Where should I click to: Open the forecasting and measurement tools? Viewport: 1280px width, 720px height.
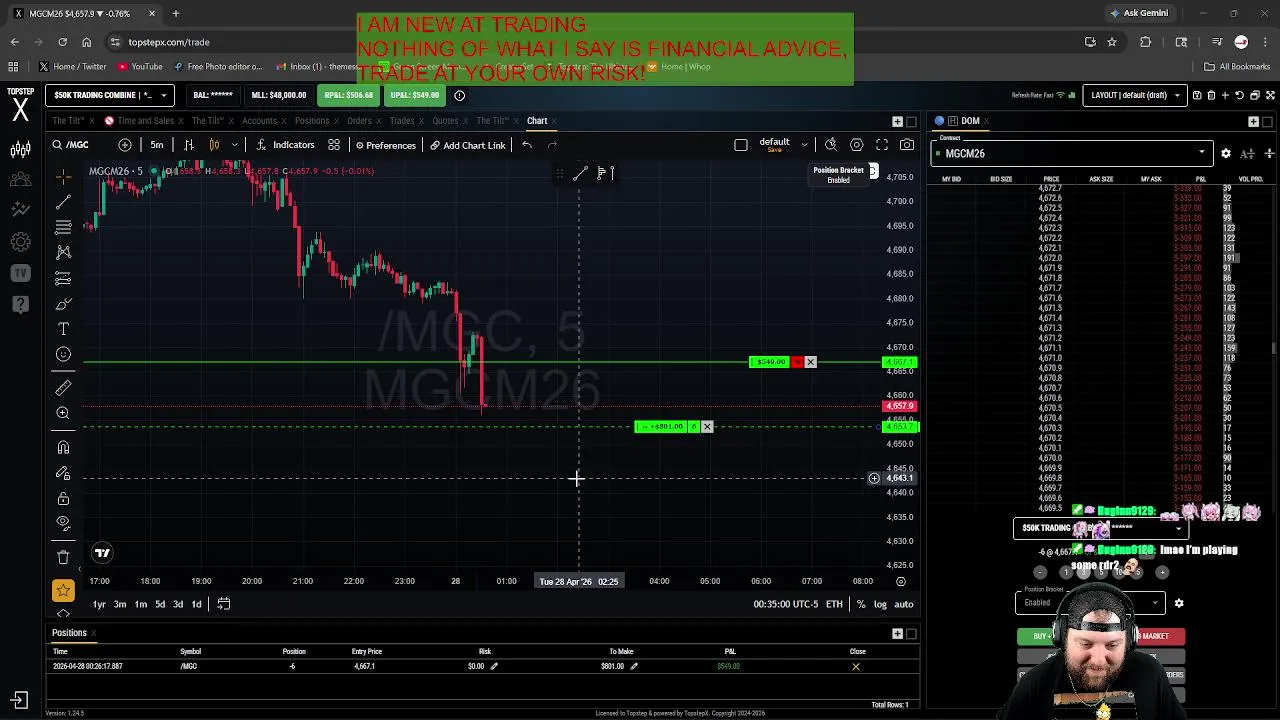tap(63, 278)
